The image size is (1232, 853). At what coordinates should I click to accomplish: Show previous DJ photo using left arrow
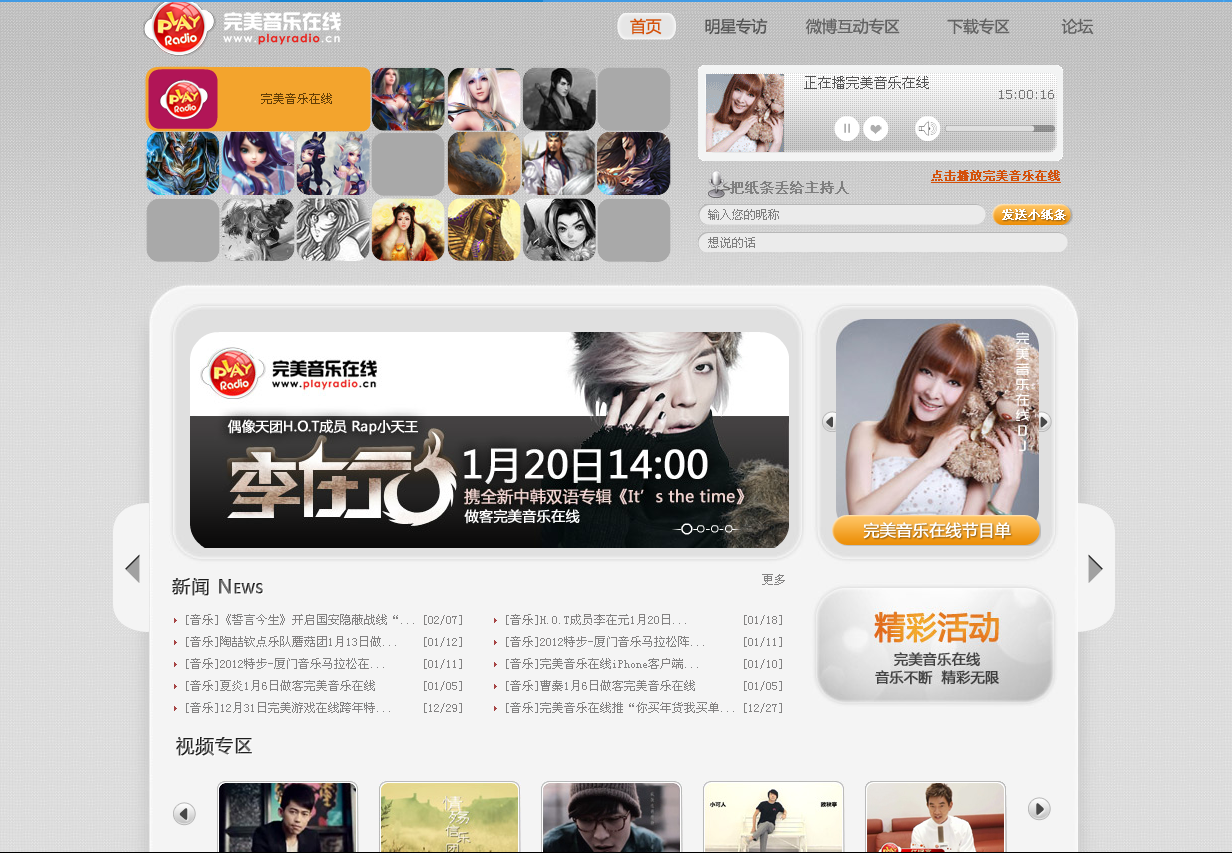pyautogui.click(x=829, y=422)
